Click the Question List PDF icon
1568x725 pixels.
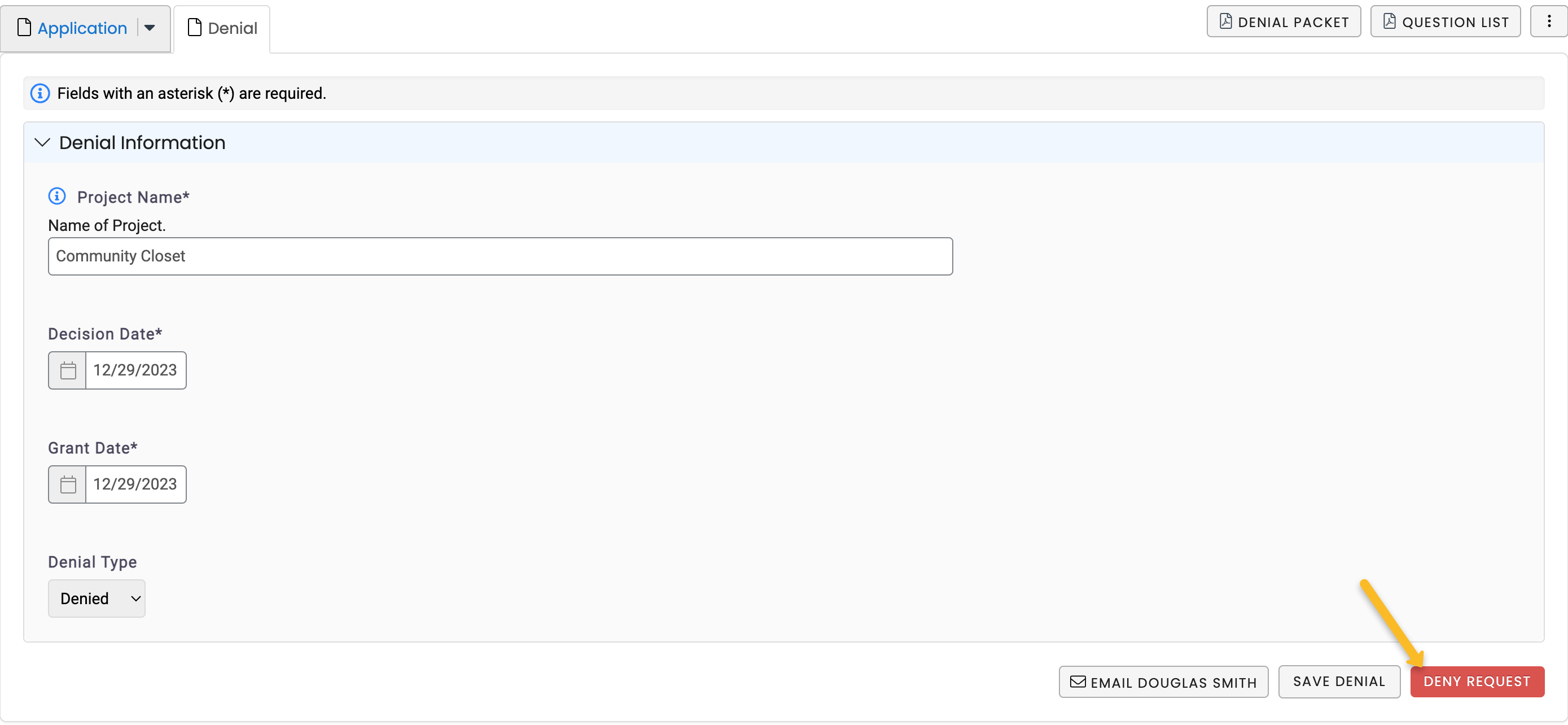point(1389,22)
